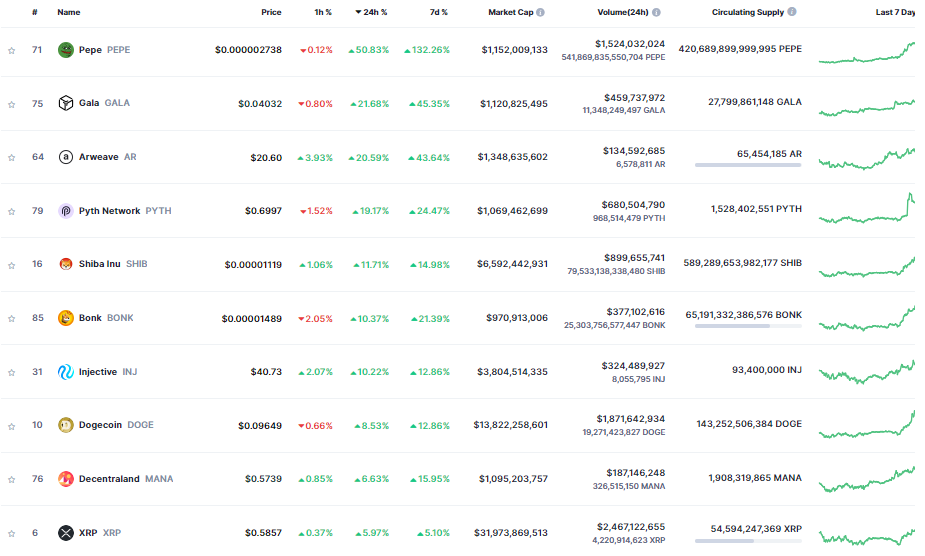Open Pepe last 7 days sparkline chart

click(867, 52)
